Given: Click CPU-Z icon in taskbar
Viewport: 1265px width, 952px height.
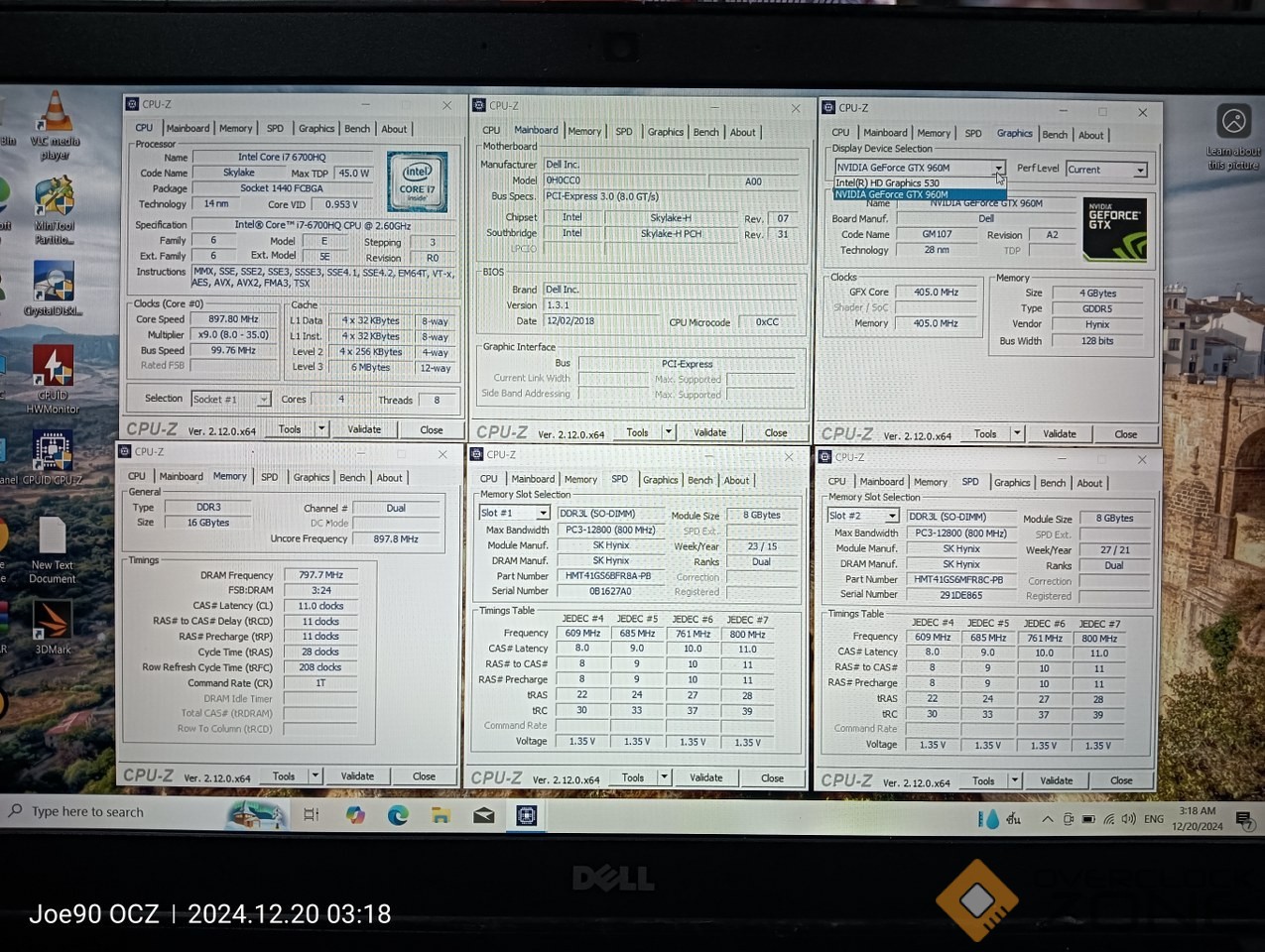Looking at the screenshot, I should 526,815.
